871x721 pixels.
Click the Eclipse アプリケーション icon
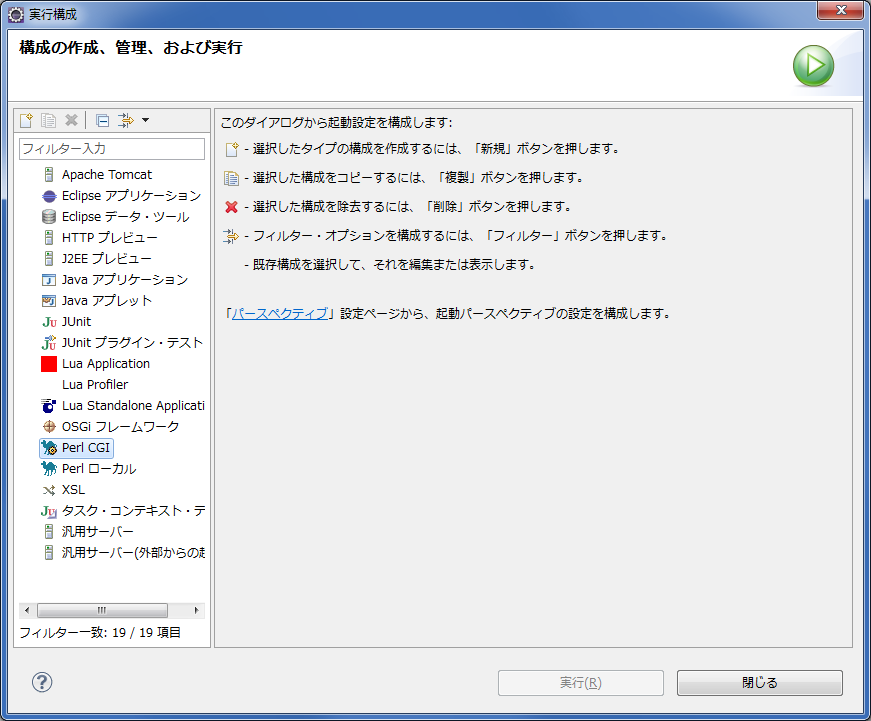(49, 196)
